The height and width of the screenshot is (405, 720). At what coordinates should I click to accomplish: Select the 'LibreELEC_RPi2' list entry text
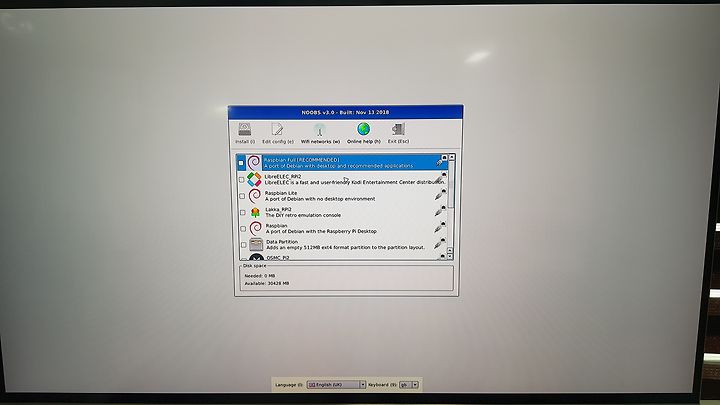coord(283,176)
